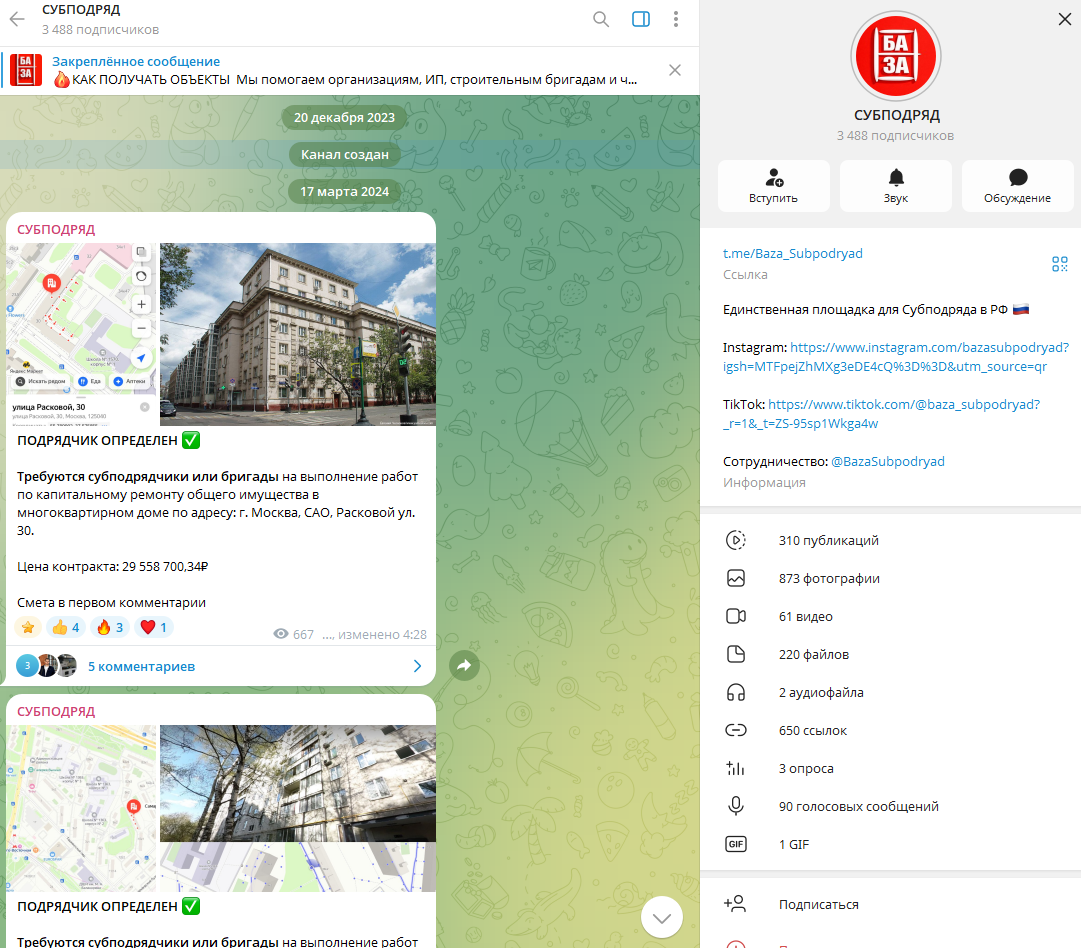Open 650 ссылок section
Screen dimensions: 1081x948
891,730
